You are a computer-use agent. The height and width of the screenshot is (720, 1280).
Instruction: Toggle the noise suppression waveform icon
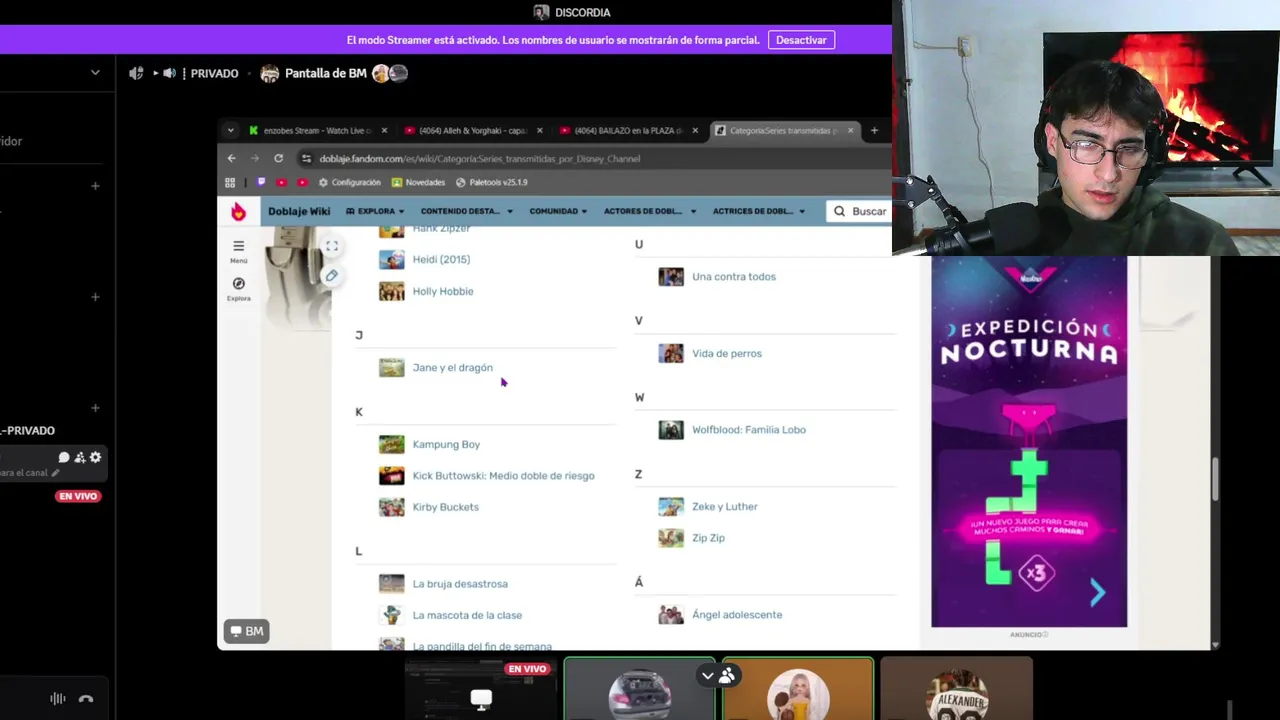tap(57, 699)
